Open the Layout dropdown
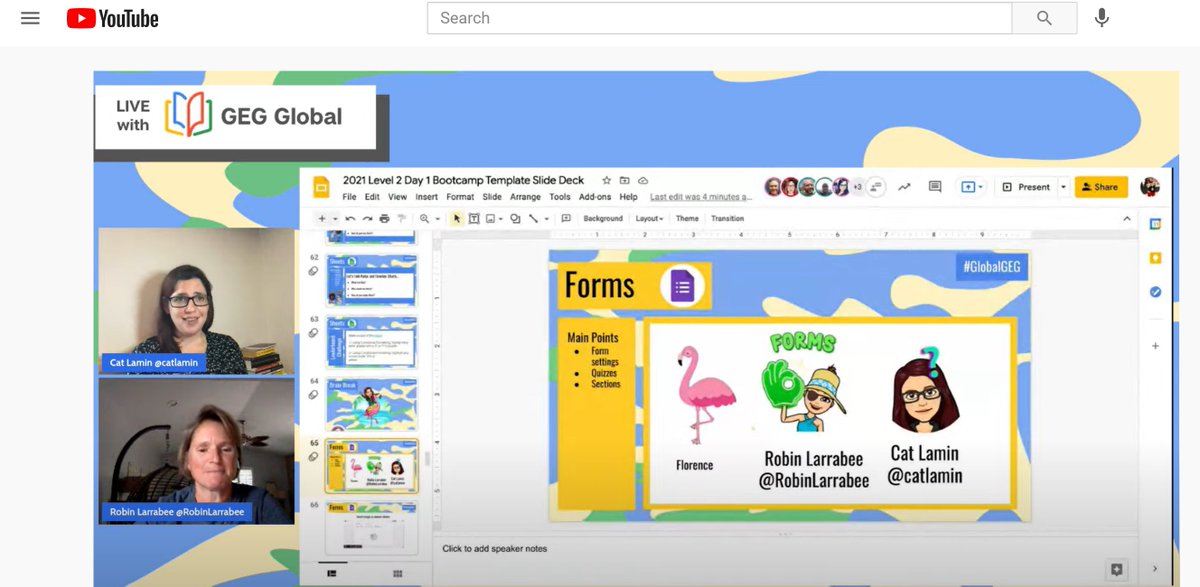Screen dimensions: 1200x587 point(649,218)
